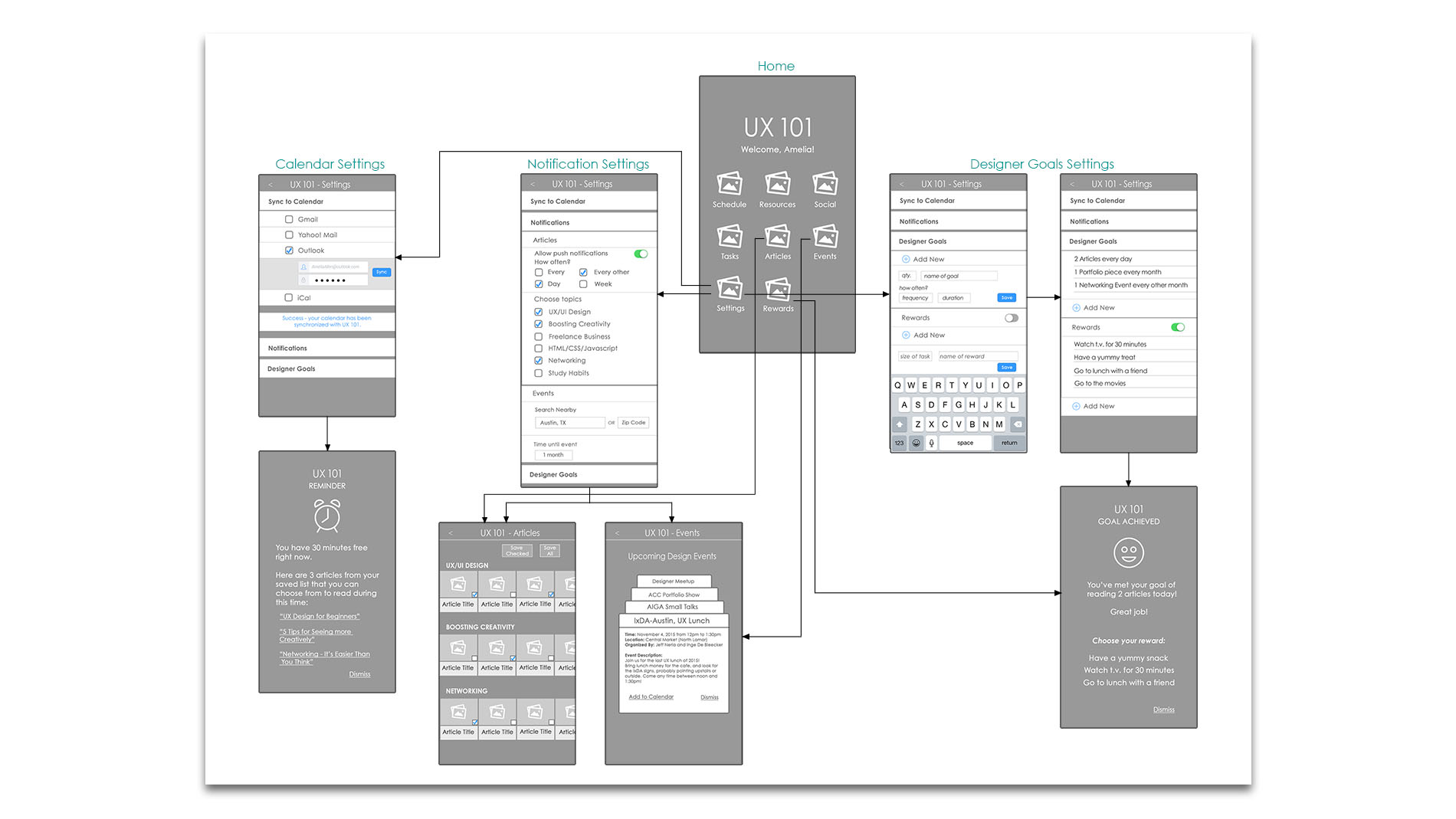Image resolution: width=1456 pixels, height=819 pixels.
Task: Check the Study Habits topic
Action: pos(539,373)
